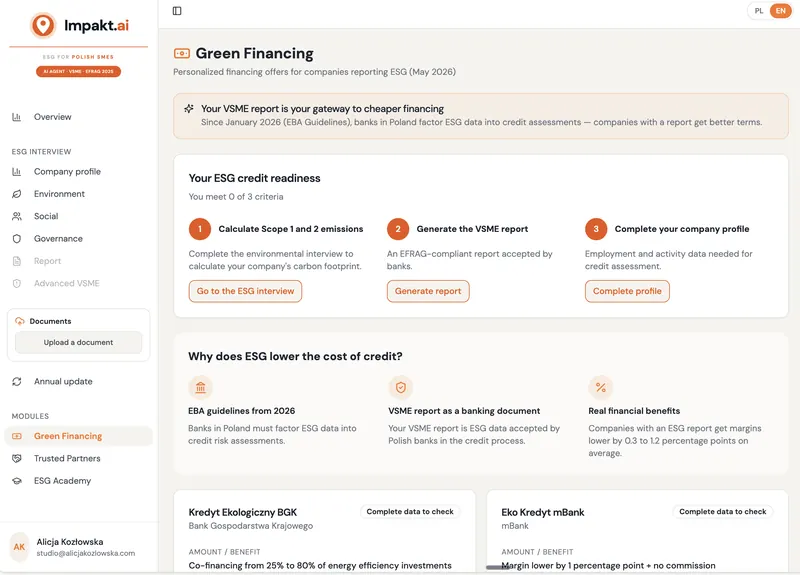Open the Overview menu item
The width and height of the screenshot is (800, 575).
79,117
